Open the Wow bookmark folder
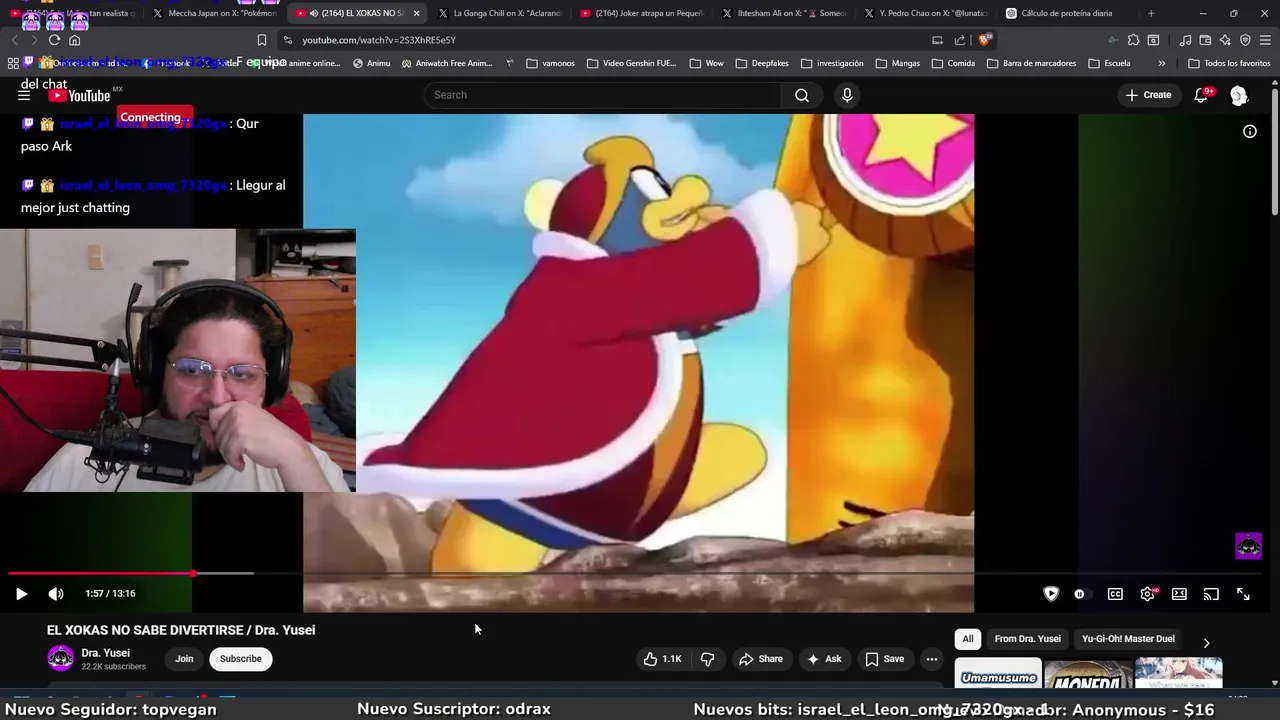 pyautogui.click(x=706, y=63)
